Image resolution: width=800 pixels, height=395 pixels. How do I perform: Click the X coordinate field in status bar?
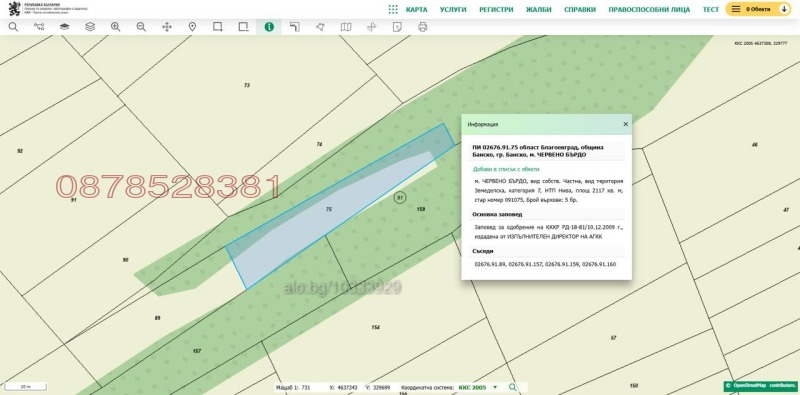343,388
